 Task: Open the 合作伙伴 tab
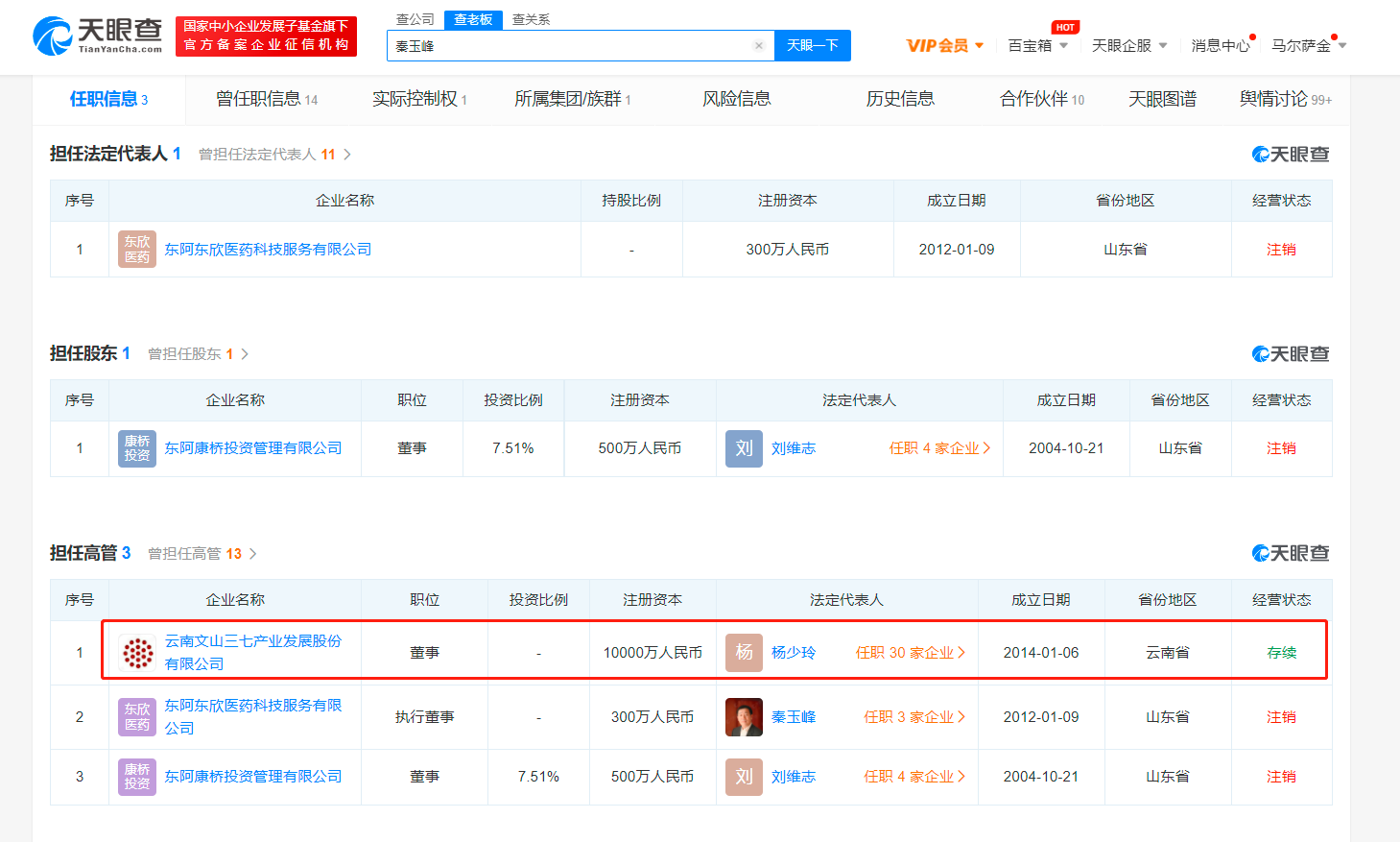[1042, 99]
